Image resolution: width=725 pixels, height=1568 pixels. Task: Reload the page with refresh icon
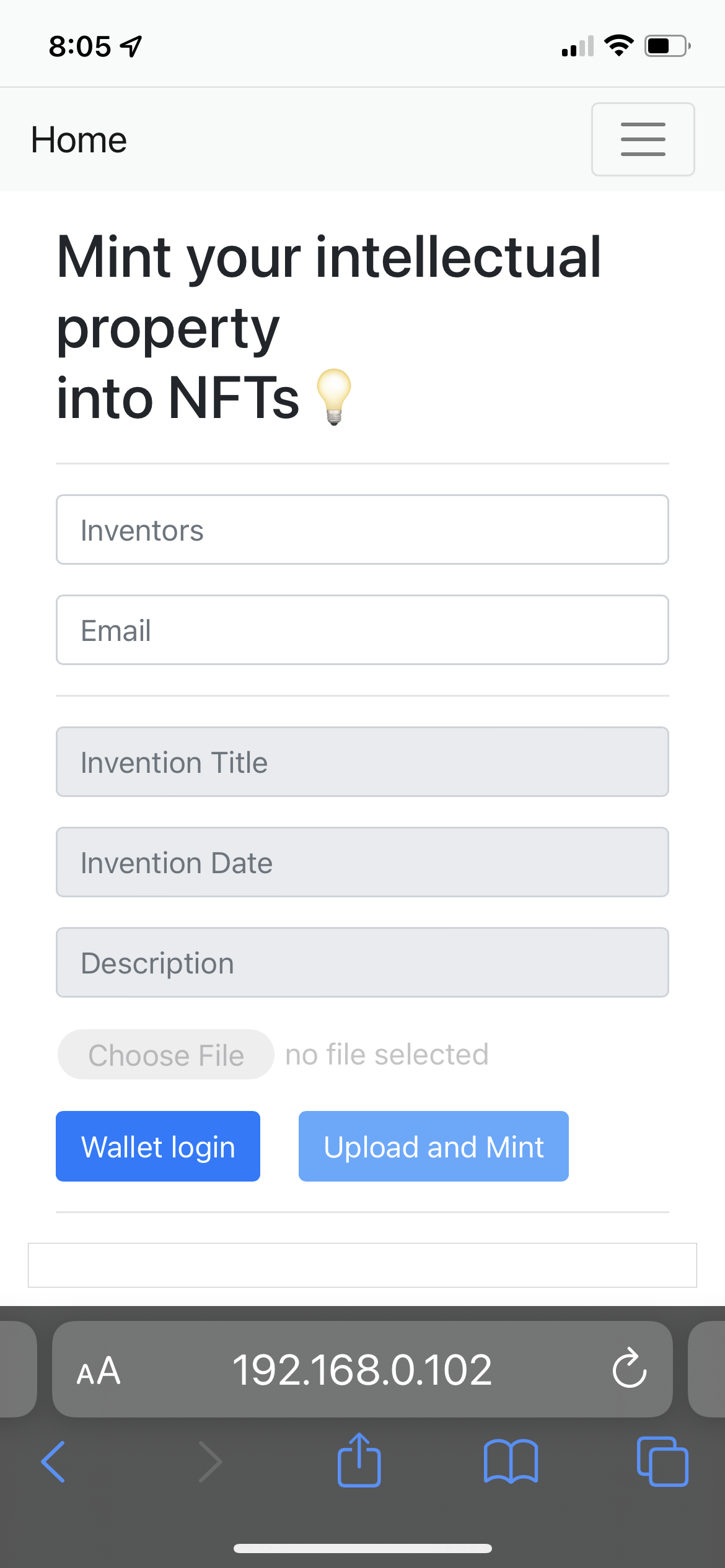[629, 1369]
